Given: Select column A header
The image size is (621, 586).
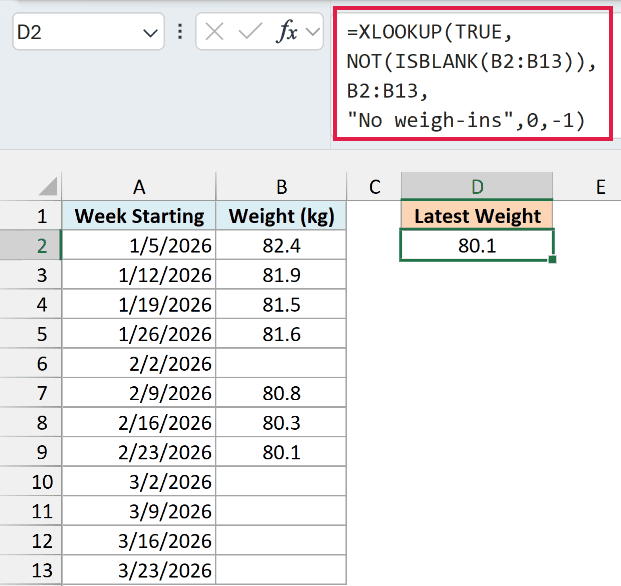Looking at the screenshot, I should click(x=139, y=186).
